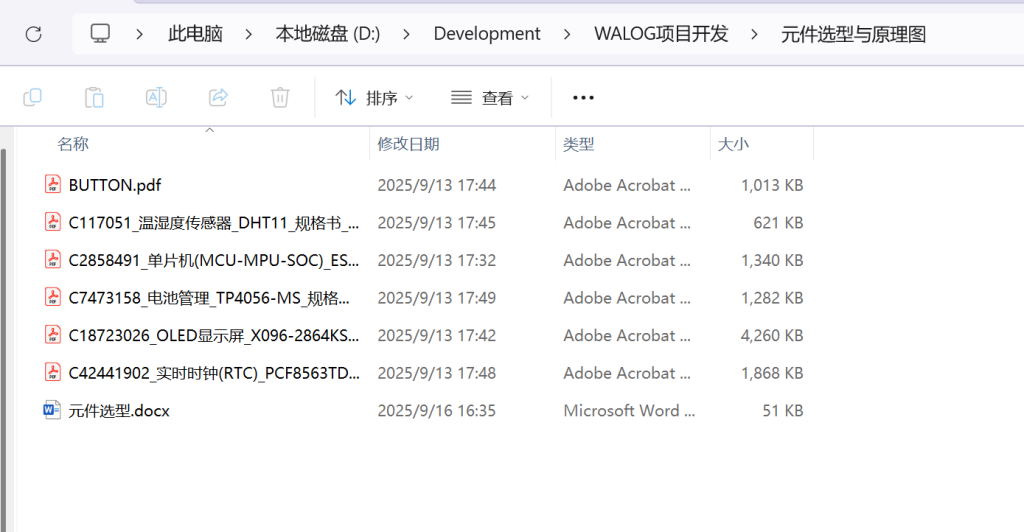Click the Copy icon in toolbar

click(32, 97)
